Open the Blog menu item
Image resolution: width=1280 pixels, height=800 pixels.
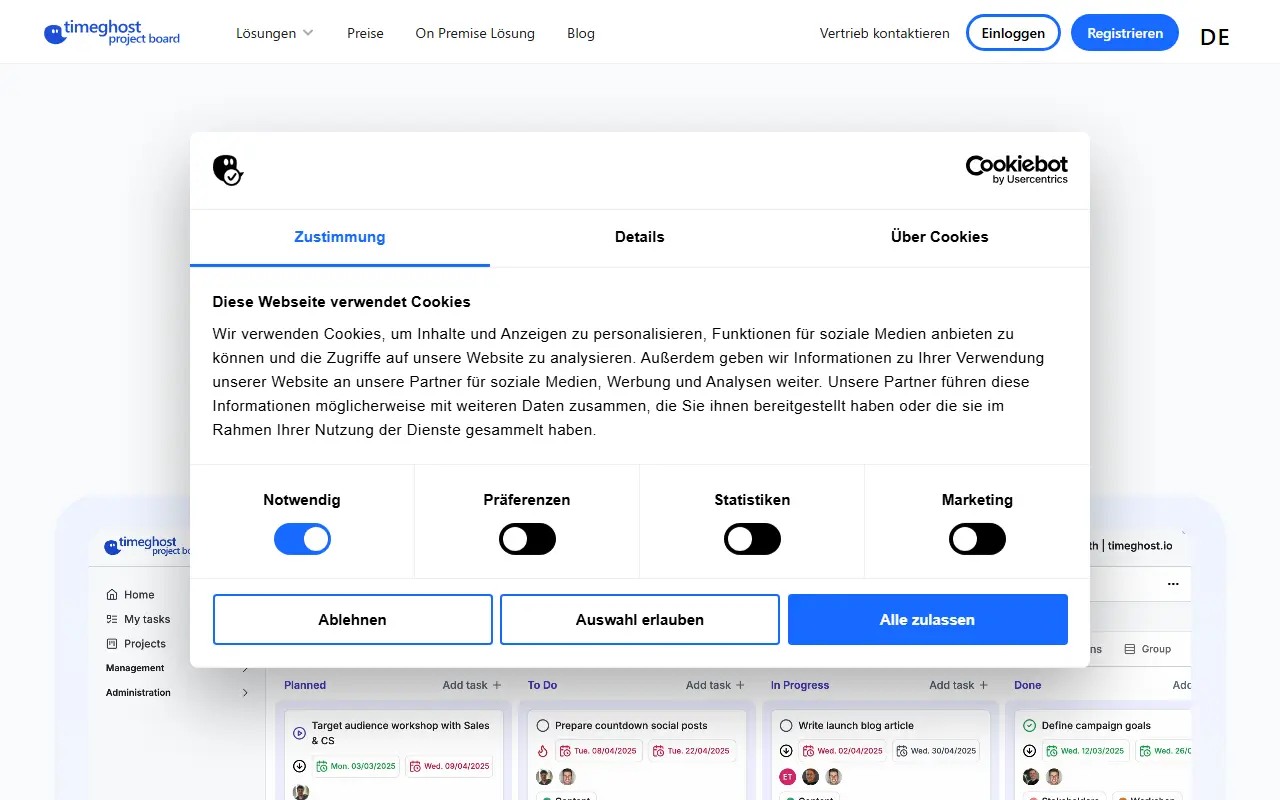click(x=581, y=33)
